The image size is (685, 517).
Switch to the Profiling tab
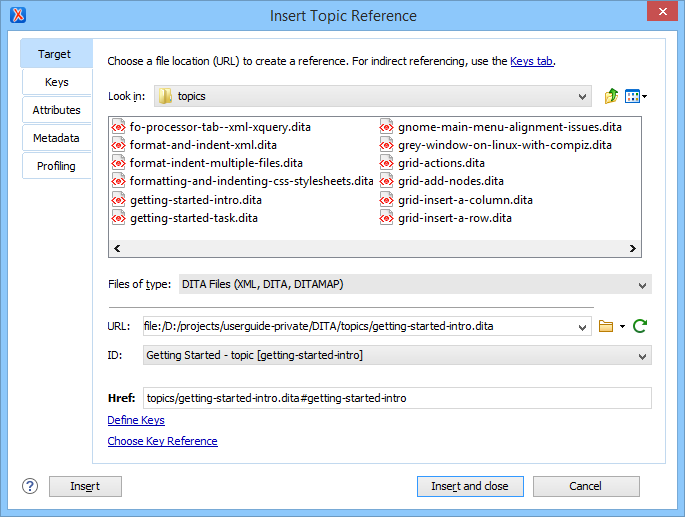56,166
